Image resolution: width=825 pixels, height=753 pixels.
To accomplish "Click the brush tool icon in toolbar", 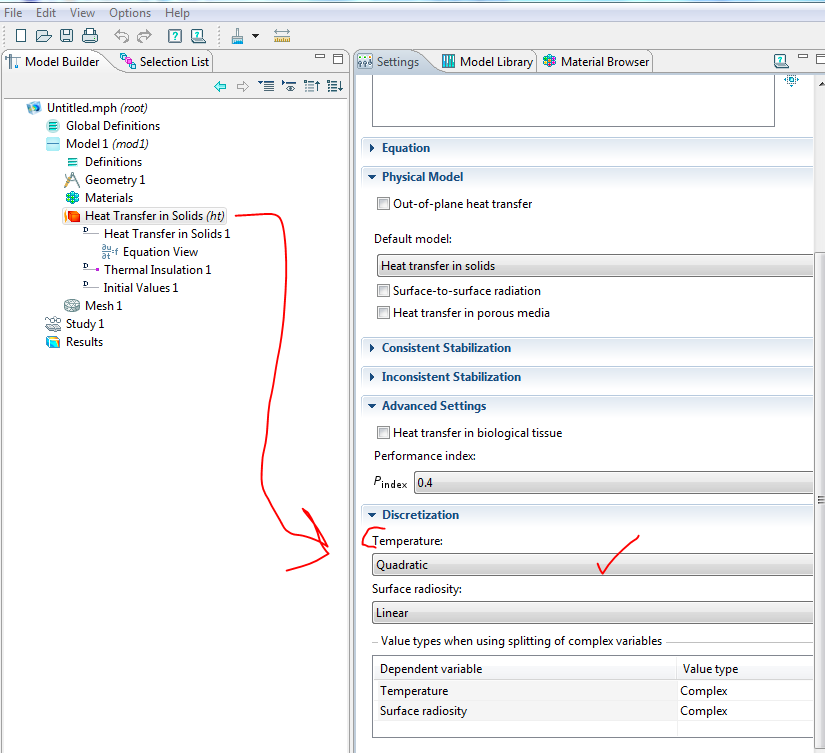I will click(238, 36).
